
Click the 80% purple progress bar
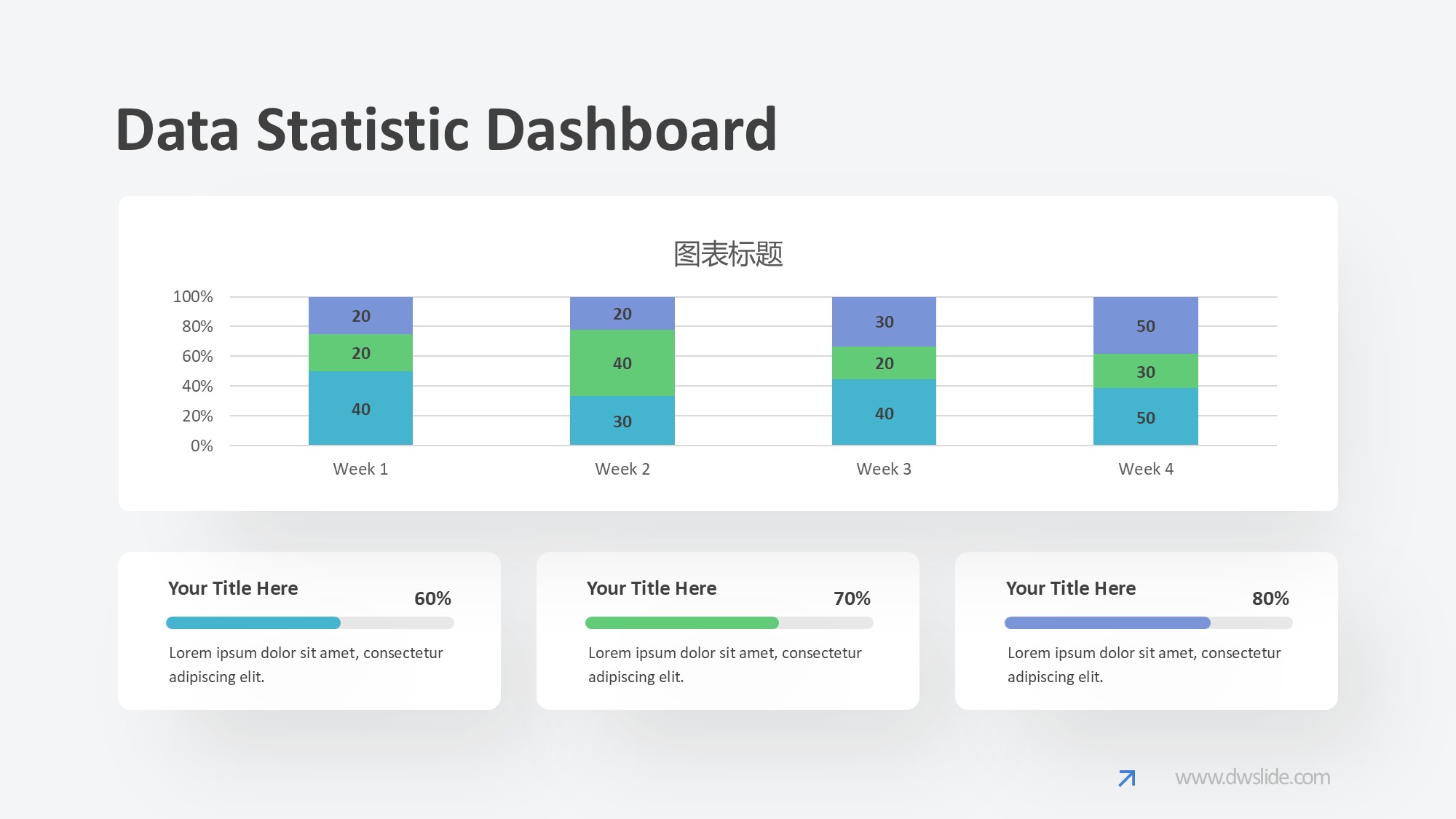pos(1107,623)
